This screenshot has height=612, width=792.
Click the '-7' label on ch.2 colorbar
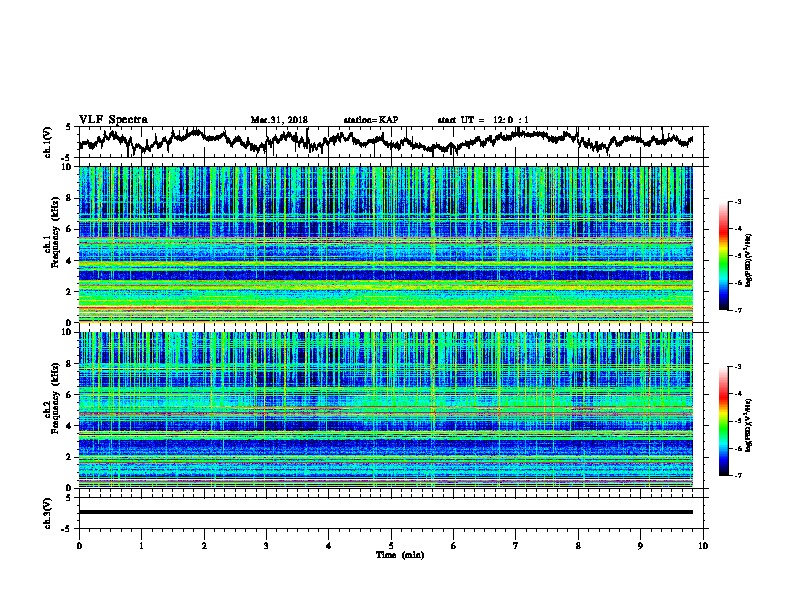[x=737, y=475]
